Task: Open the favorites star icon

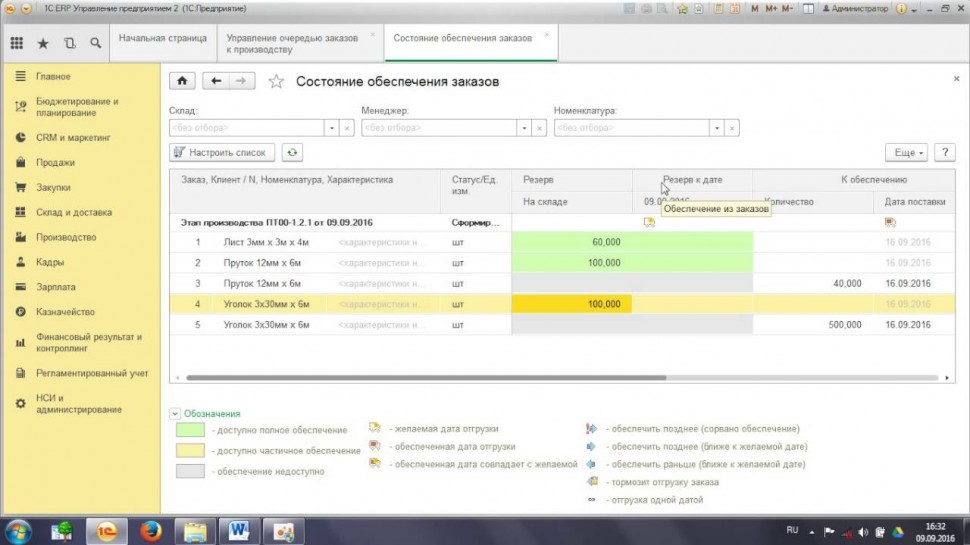Action: pos(43,43)
